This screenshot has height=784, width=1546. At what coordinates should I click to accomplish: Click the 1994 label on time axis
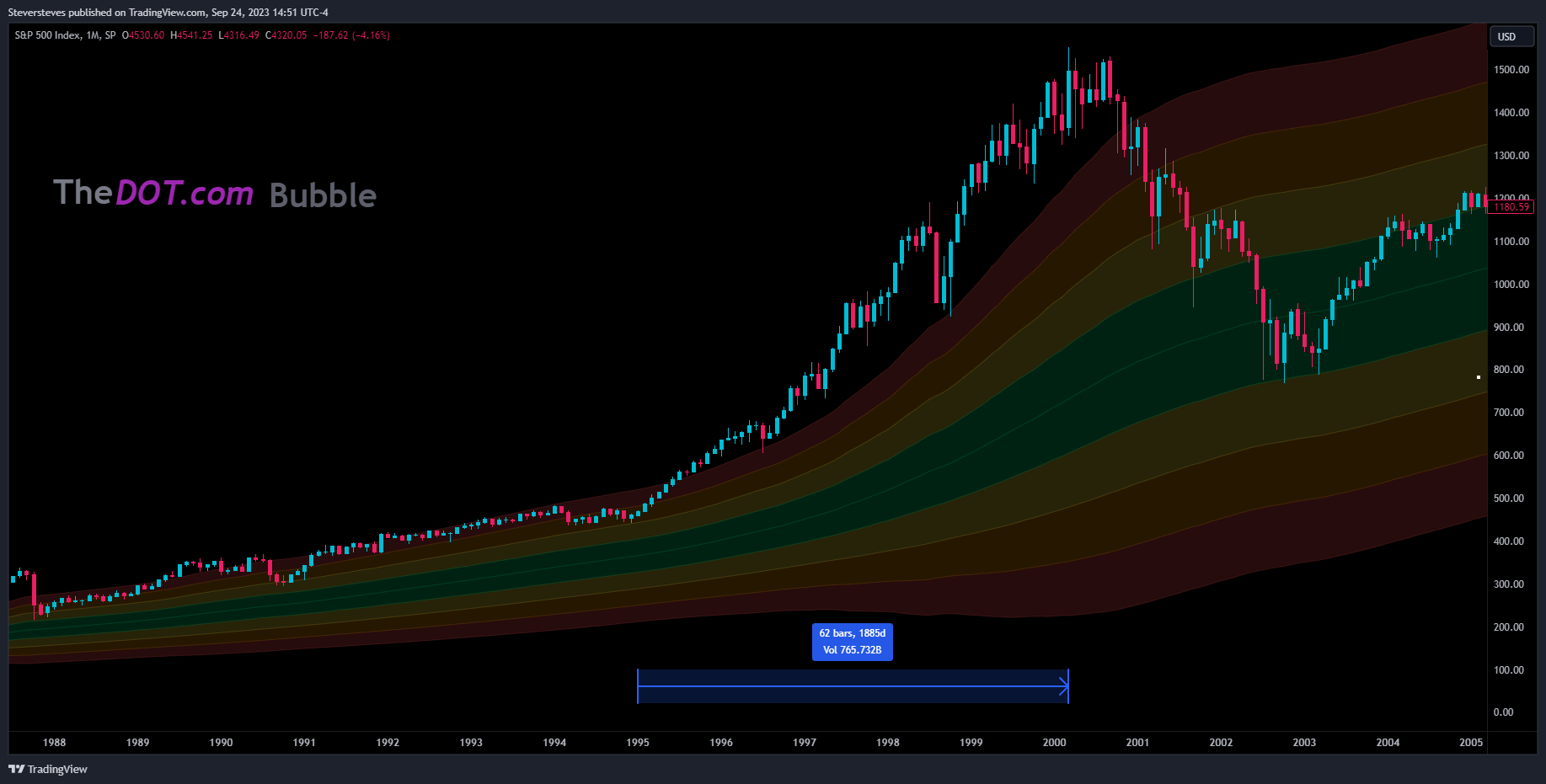pyautogui.click(x=555, y=743)
